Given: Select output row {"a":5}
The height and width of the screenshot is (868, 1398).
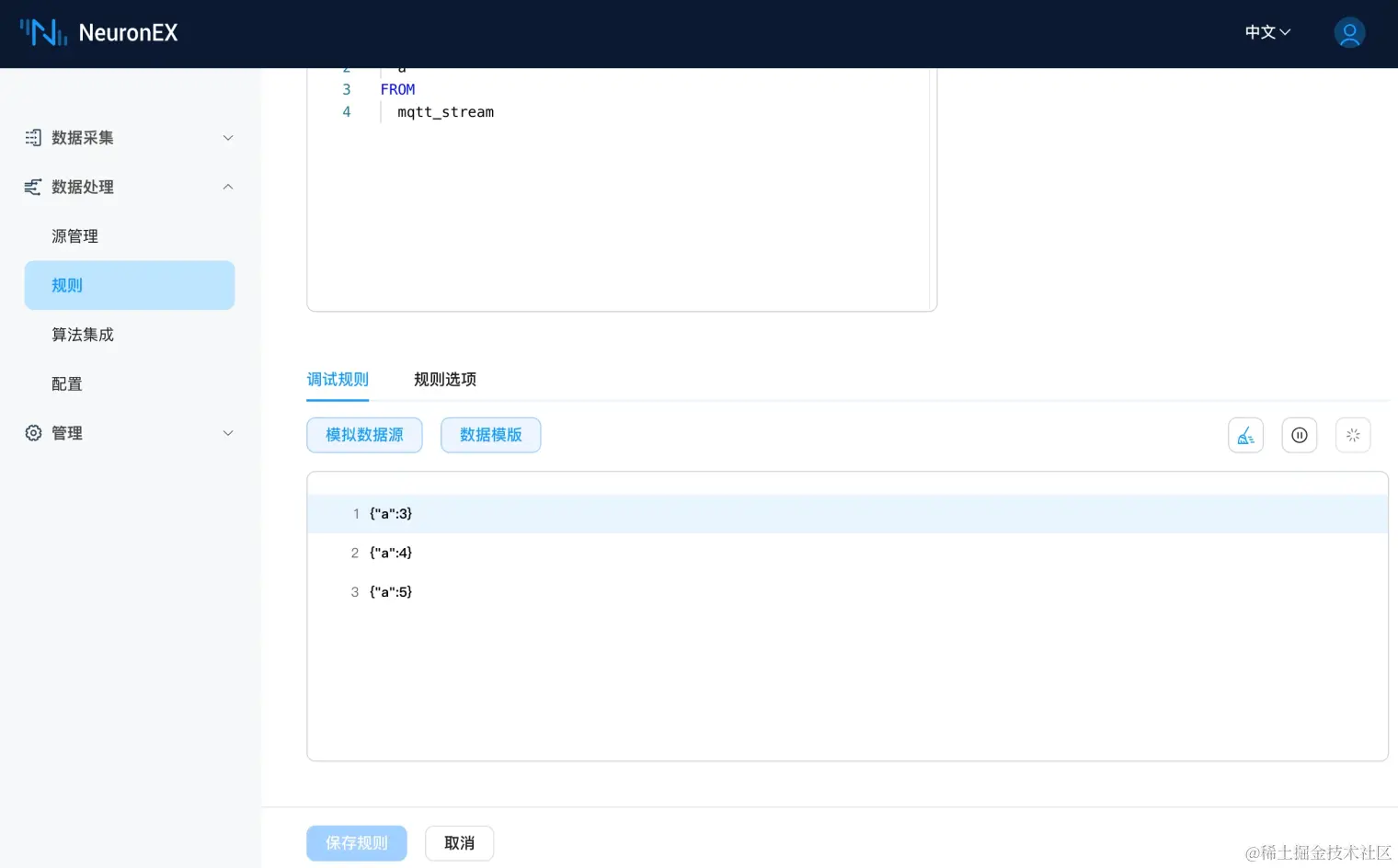Looking at the screenshot, I should (x=847, y=592).
